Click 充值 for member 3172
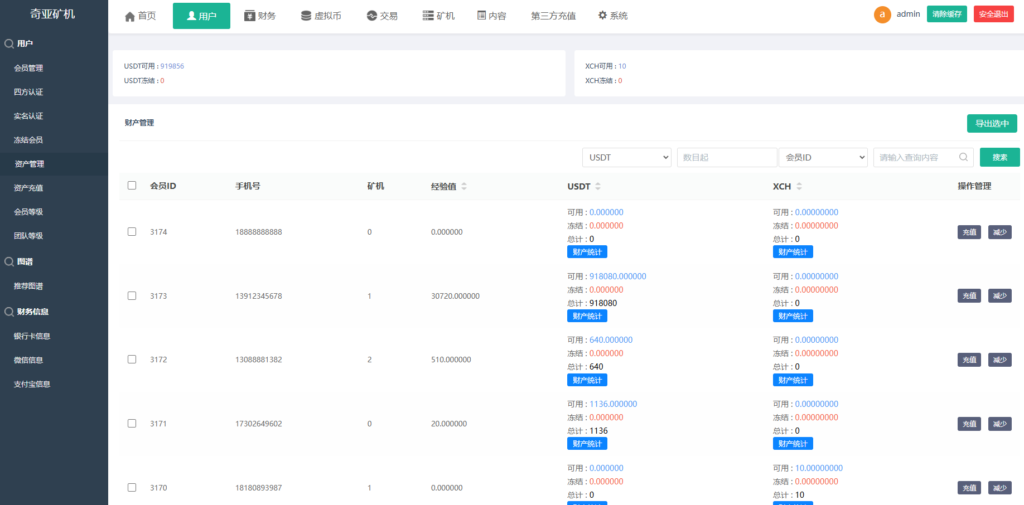The image size is (1024, 505). point(969,359)
